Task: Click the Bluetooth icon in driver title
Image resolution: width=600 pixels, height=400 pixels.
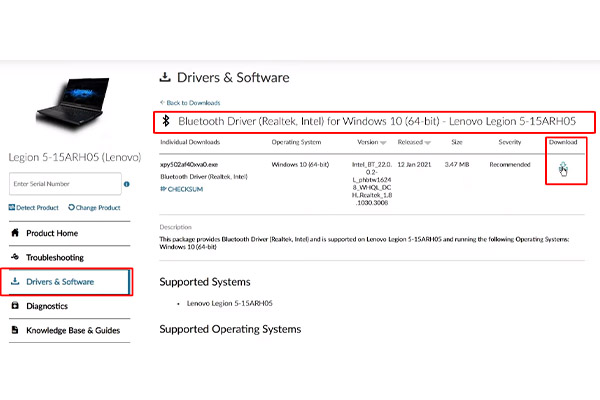Action: click(x=166, y=121)
